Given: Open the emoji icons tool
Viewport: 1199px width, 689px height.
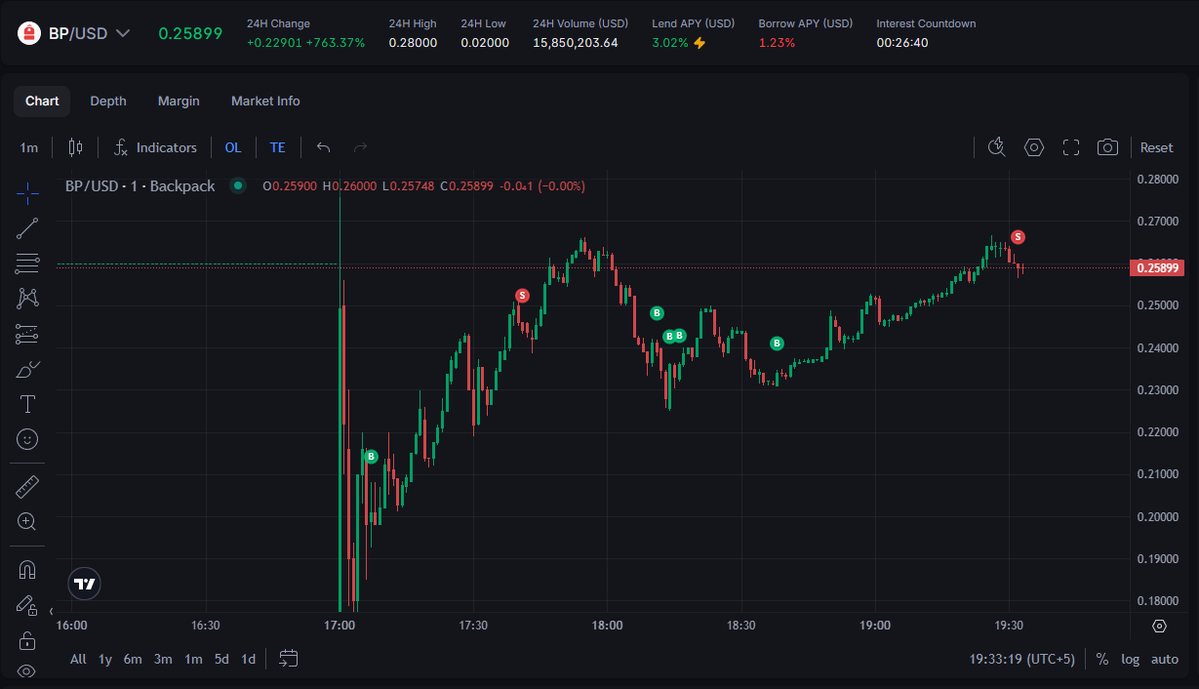Looking at the screenshot, I should [28, 440].
